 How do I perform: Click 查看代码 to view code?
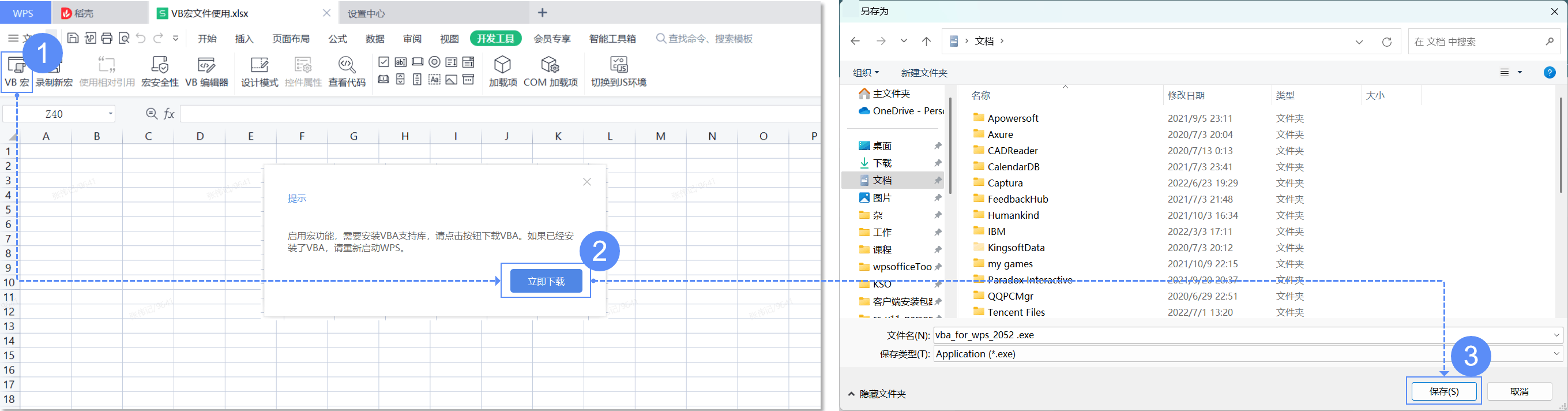tap(347, 72)
